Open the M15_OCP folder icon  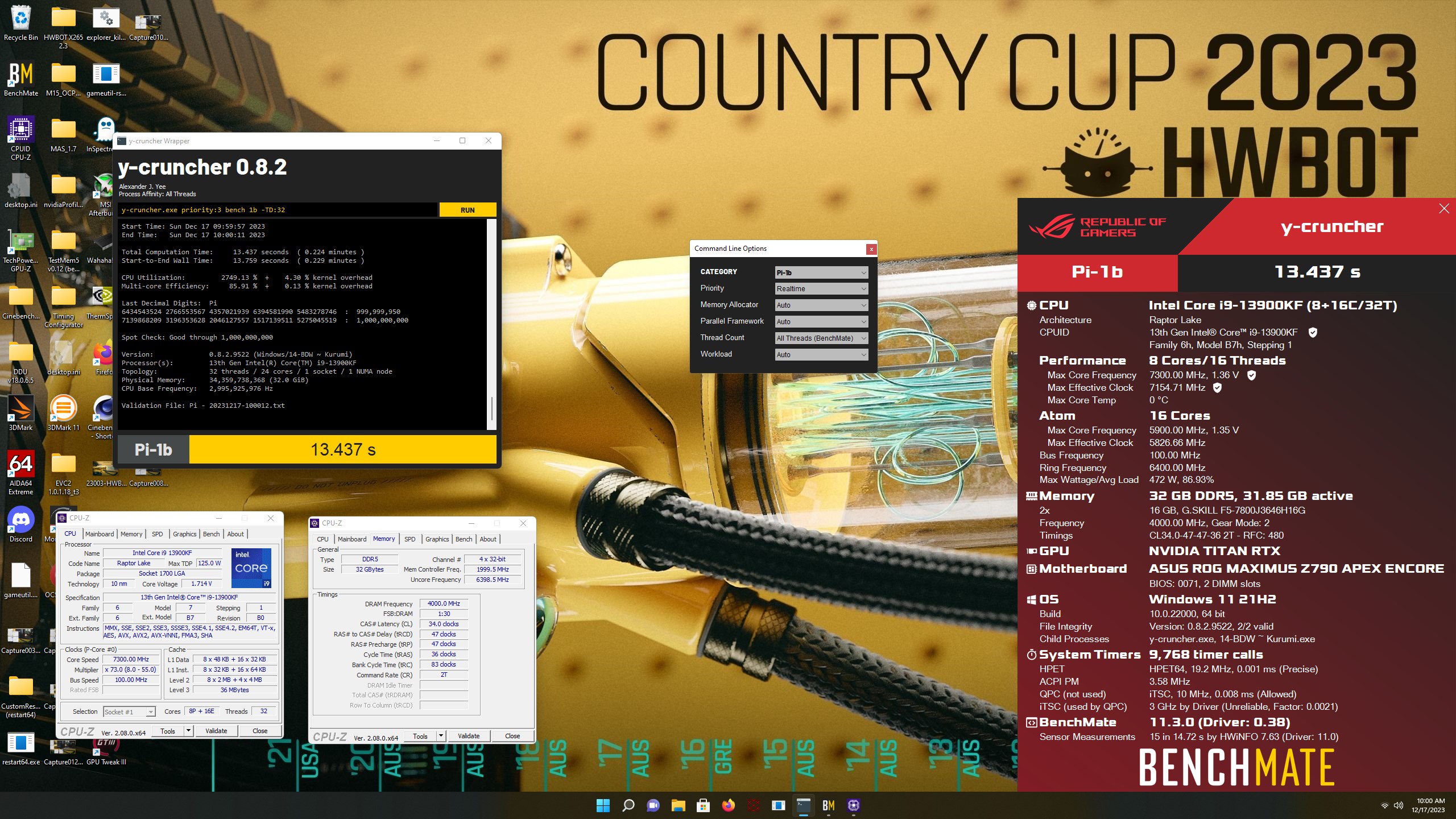click(63, 80)
